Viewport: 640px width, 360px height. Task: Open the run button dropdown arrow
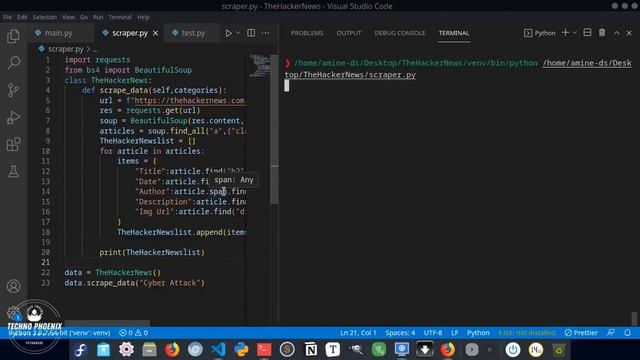(238, 33)
